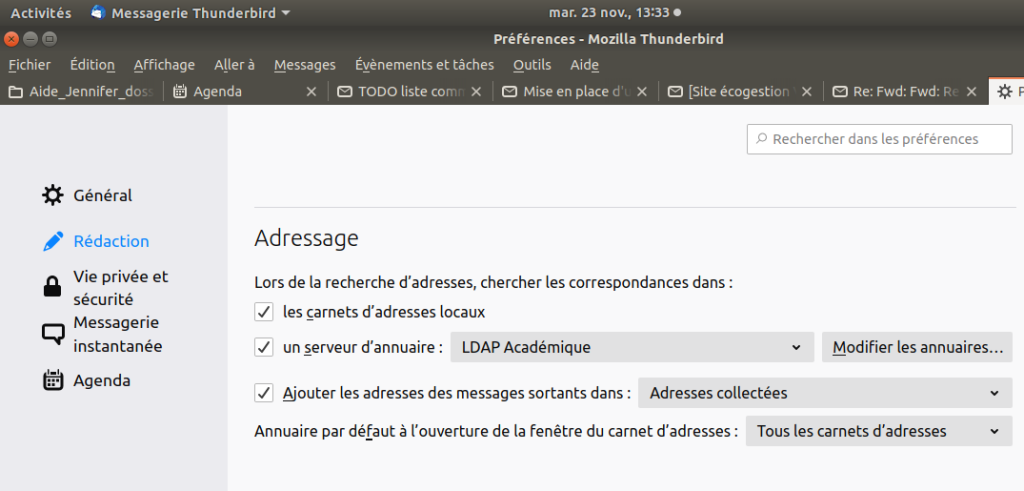Click the Thunderbird icon in top bar
Viewport: 1024px width, 491px height.
pyautogui.click(x=98, y=13)
